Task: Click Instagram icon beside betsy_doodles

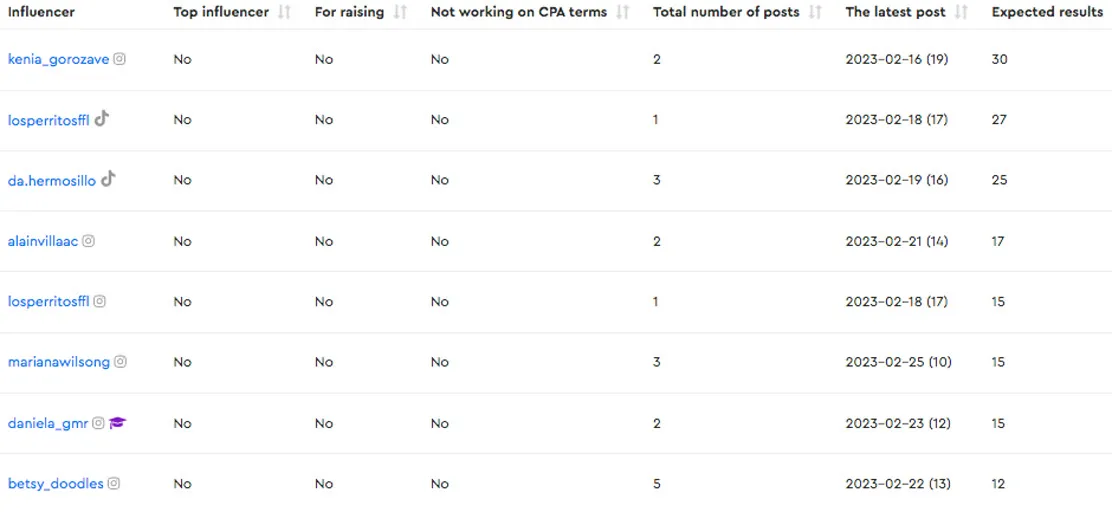Action: point(114,484)
